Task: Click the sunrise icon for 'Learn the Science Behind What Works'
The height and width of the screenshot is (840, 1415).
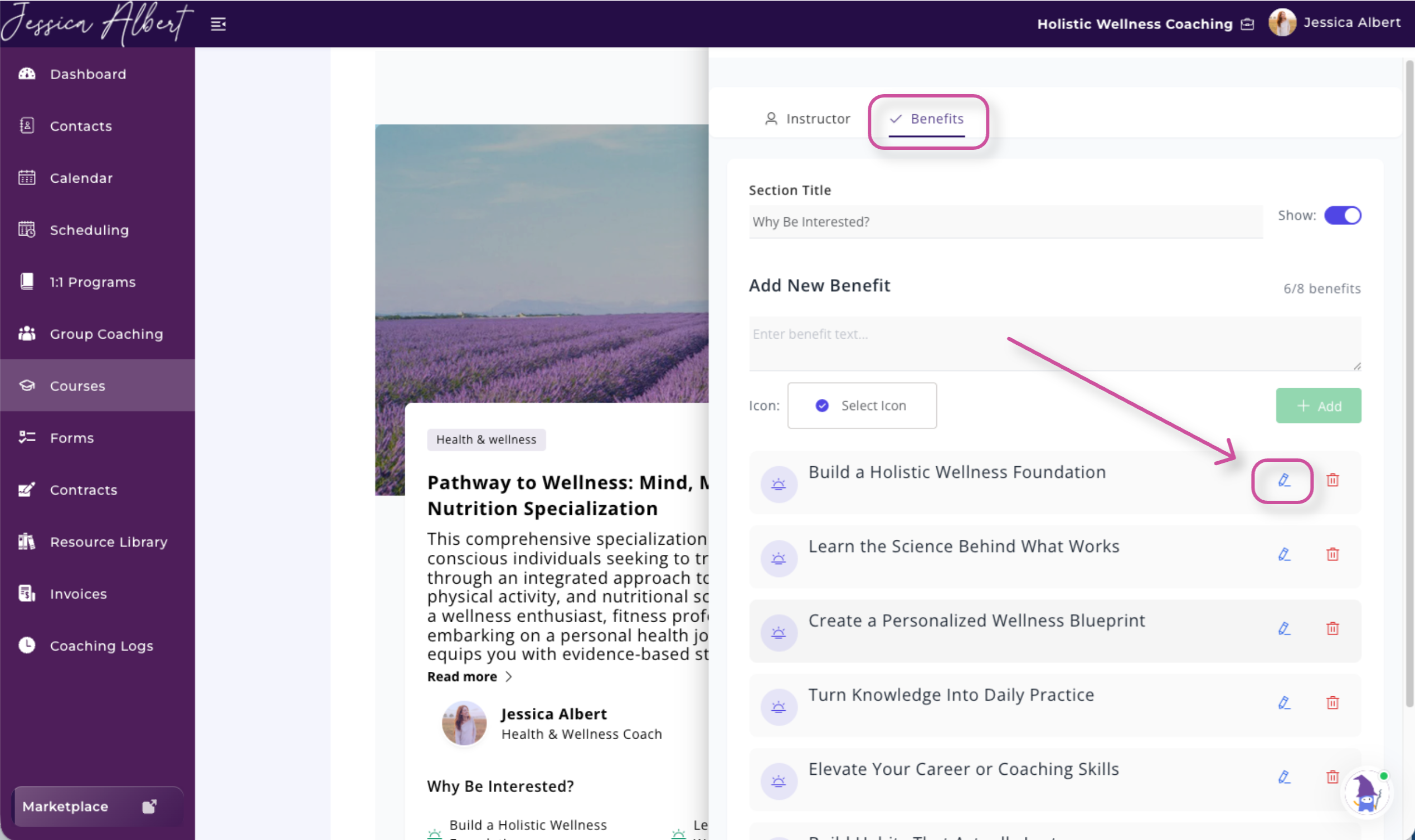Action: coord(779,559)
